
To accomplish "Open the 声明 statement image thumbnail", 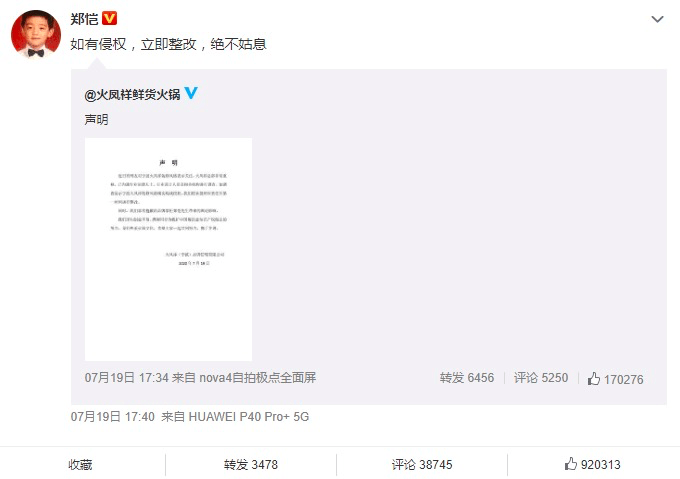I will pyautogui.click(x=168, y=249).
